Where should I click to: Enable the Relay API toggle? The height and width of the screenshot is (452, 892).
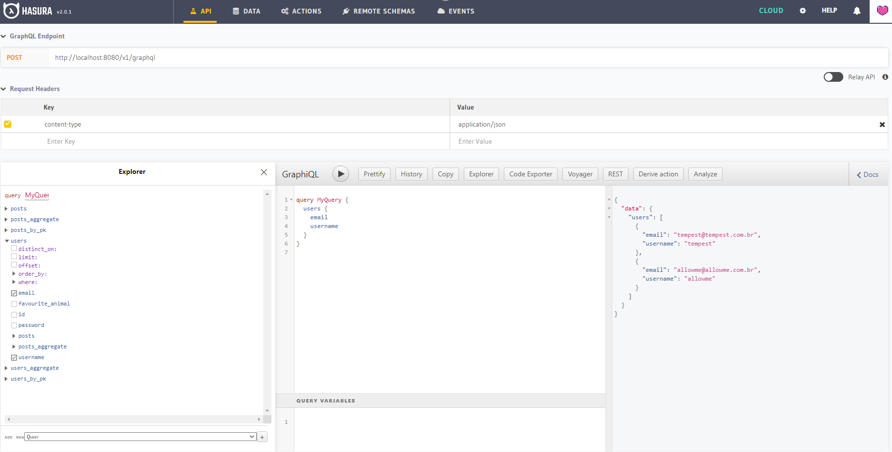pos(832,77)
